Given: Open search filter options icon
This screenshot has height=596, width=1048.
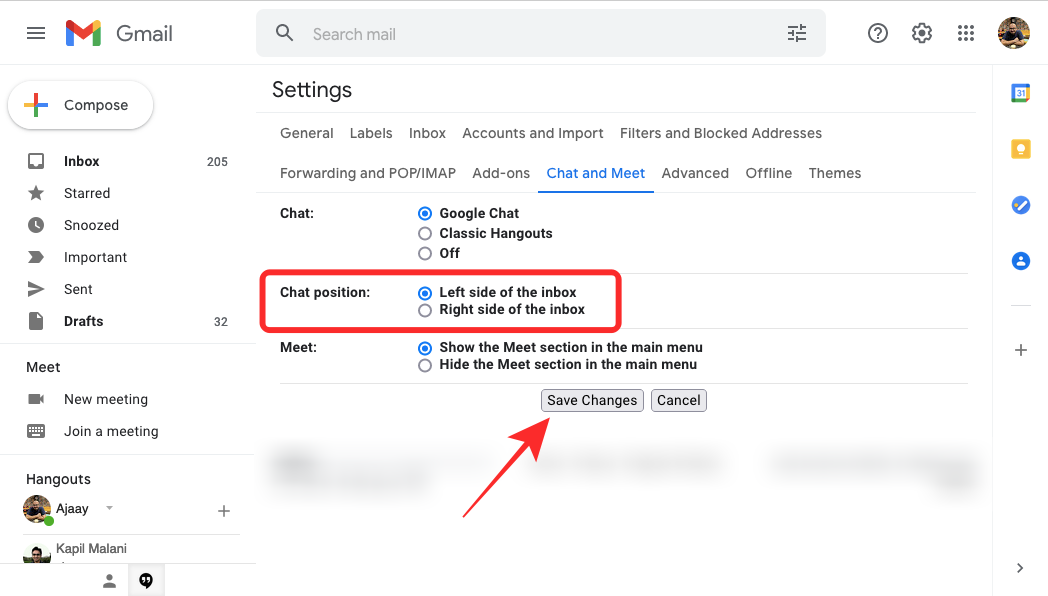Looking at the screenshot, I should (797, 33).
